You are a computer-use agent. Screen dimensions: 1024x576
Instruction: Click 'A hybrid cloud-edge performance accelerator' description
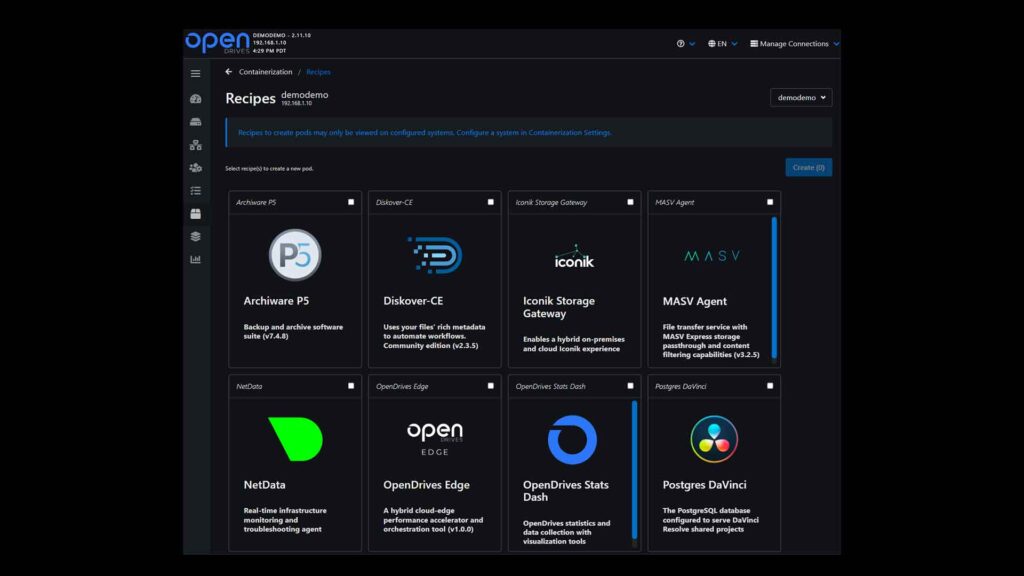[x=433, y=520]
